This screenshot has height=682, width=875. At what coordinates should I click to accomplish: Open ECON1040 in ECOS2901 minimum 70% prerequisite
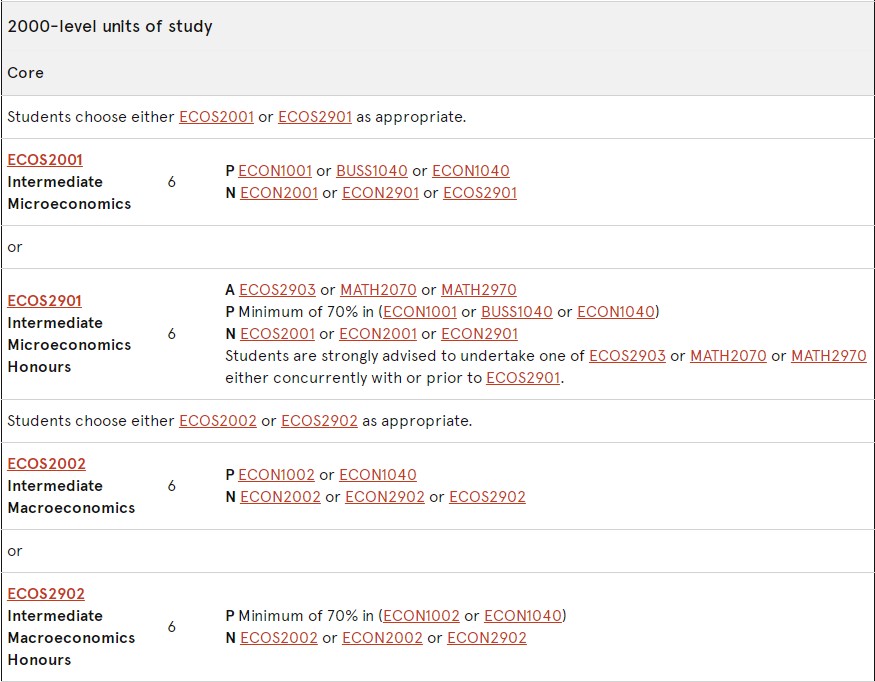[x=616, y=311]
